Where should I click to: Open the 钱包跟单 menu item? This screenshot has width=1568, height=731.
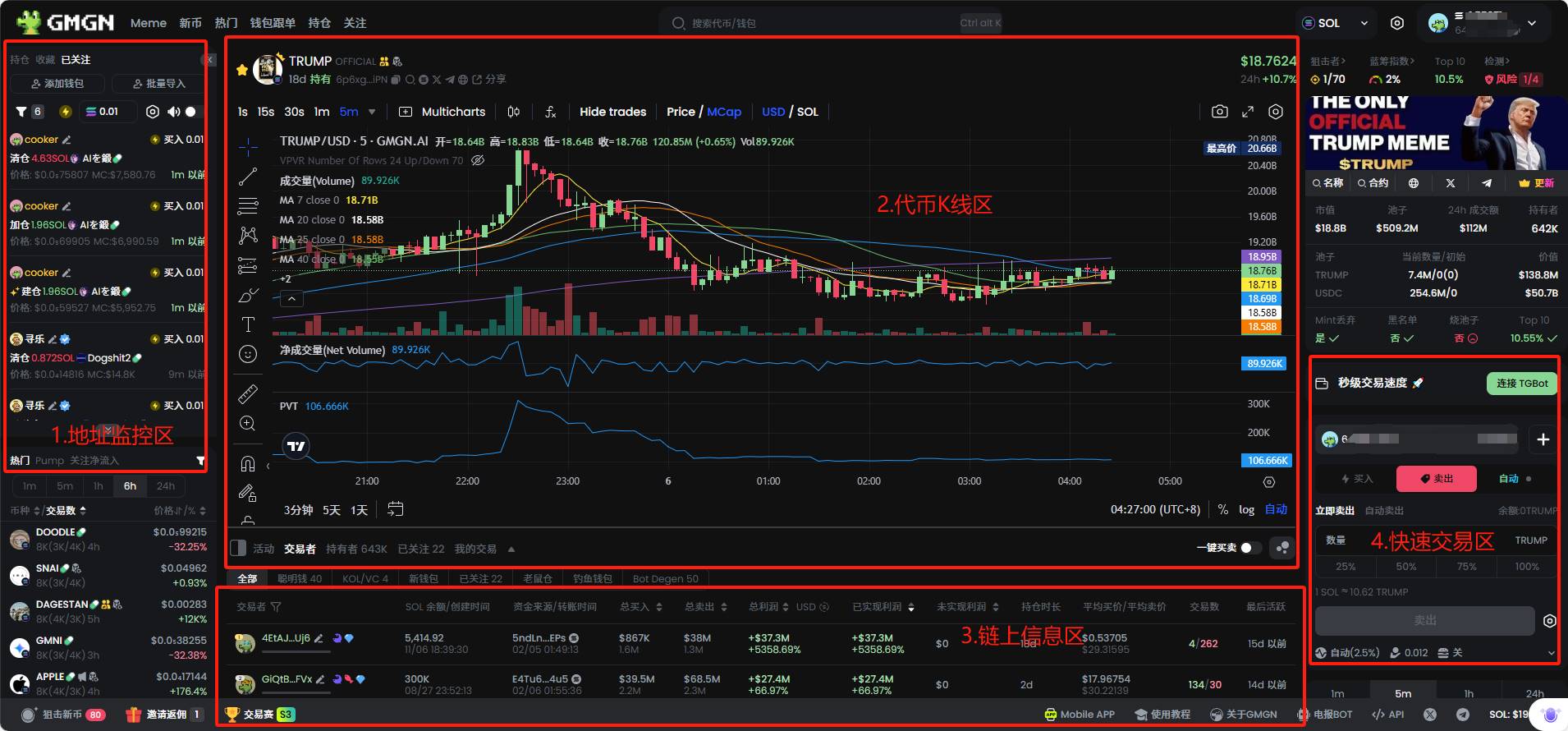pos(273,23)
